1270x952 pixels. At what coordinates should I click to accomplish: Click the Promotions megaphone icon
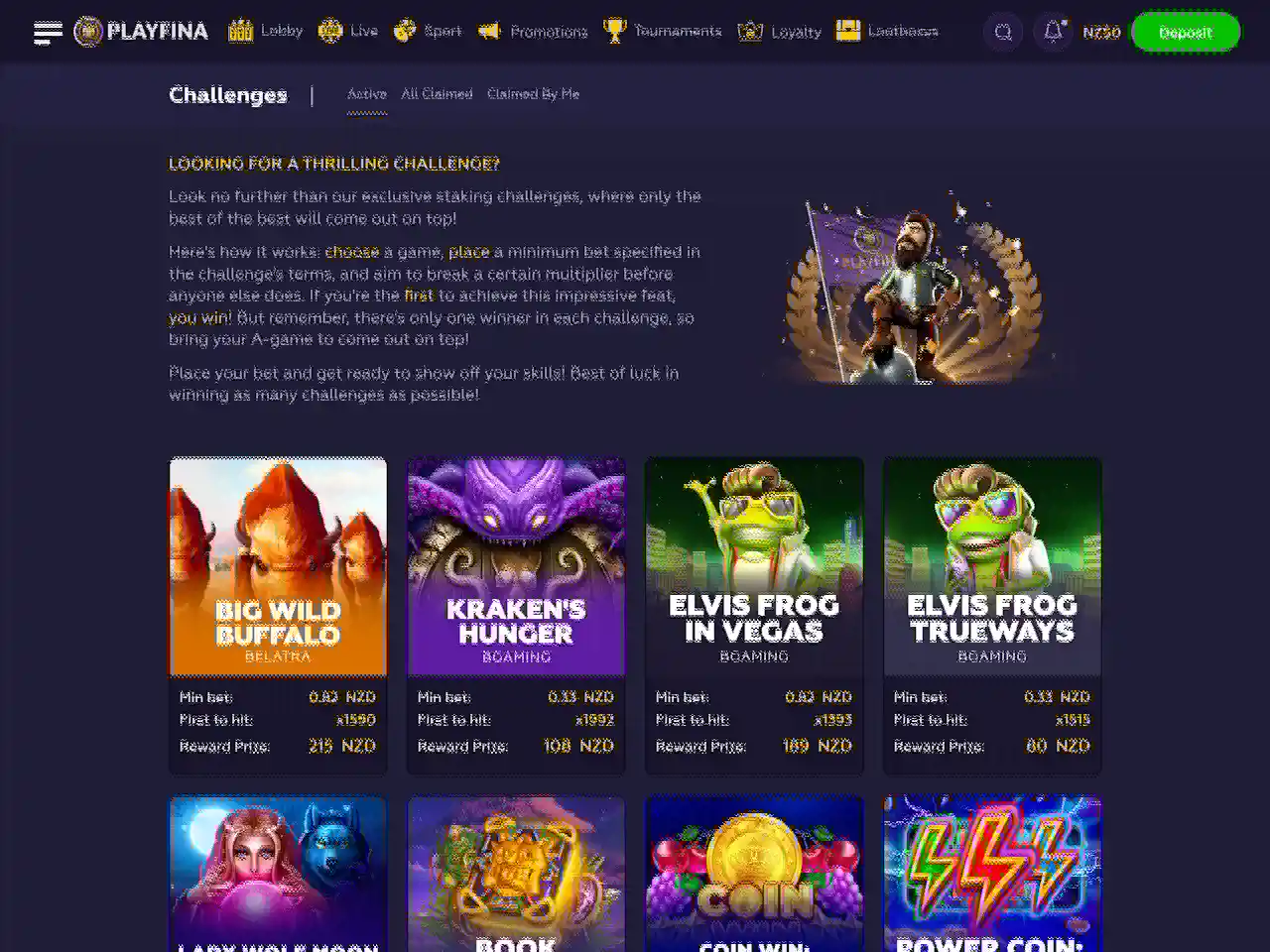point(489,31)
